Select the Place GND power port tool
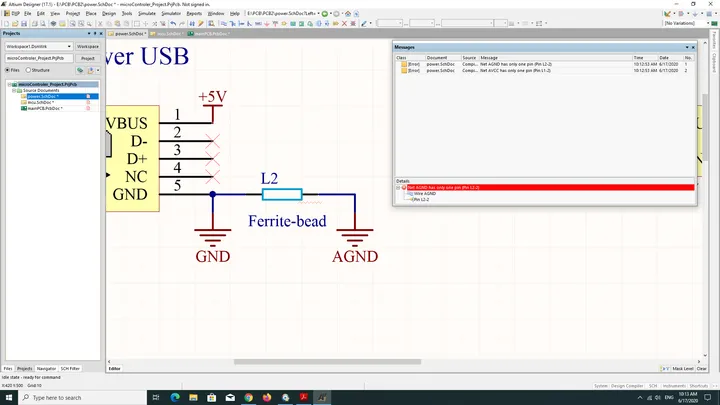720x405 pixels. click(x=266, y=23)
